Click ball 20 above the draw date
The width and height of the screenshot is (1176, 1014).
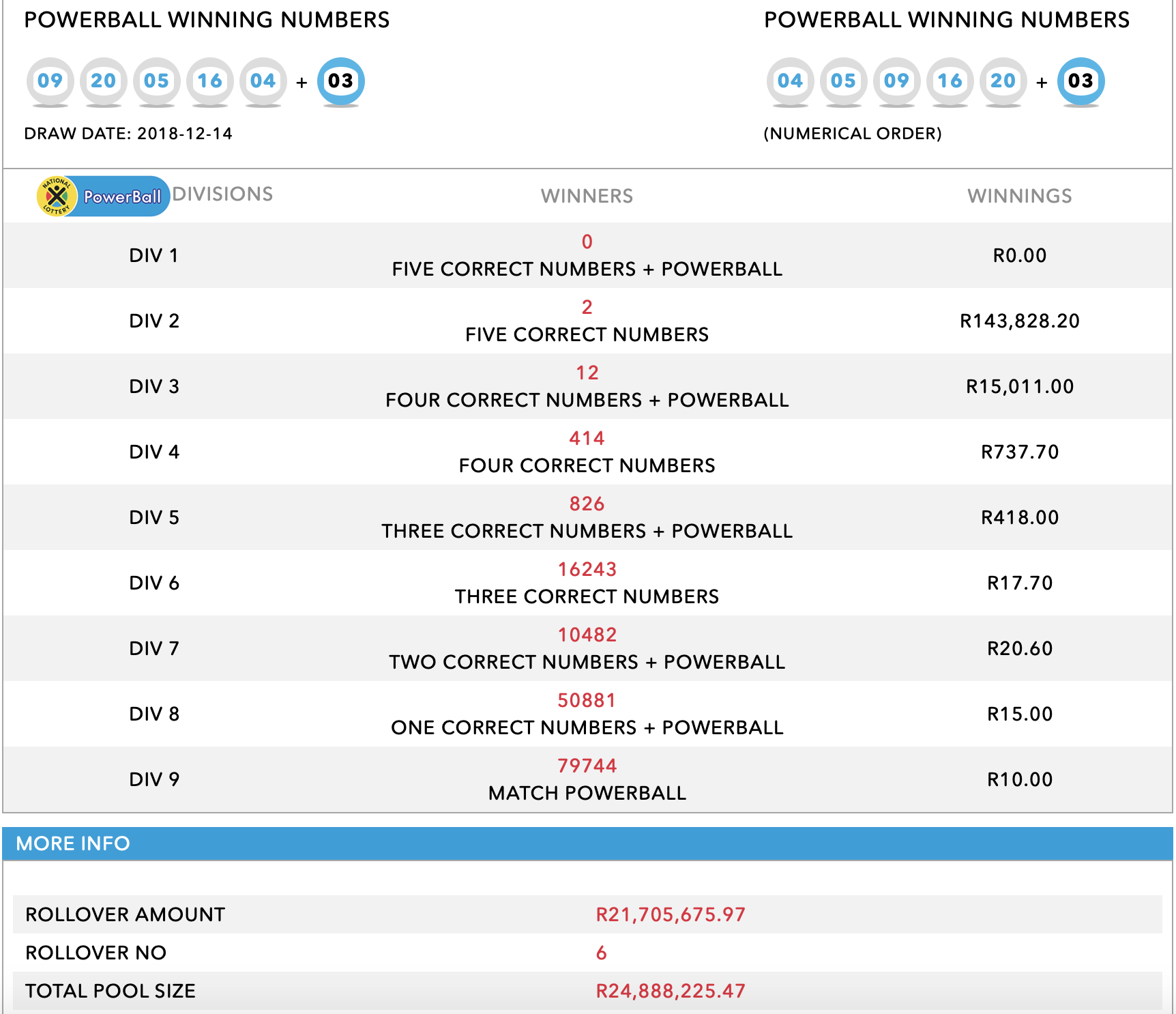[x=103, y=81]
